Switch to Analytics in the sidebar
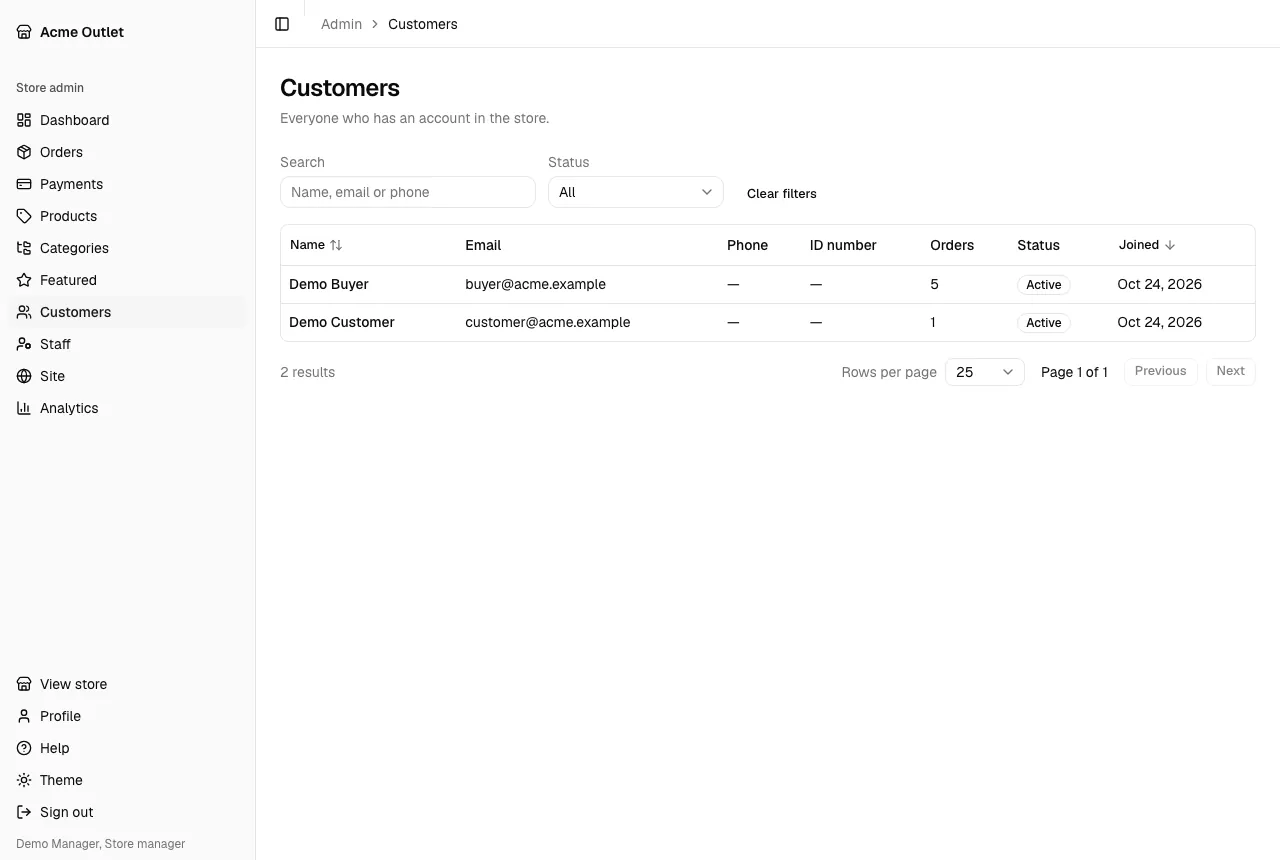Image resolution: width=1280 pixels, height=860 pixels. [128, 408]
